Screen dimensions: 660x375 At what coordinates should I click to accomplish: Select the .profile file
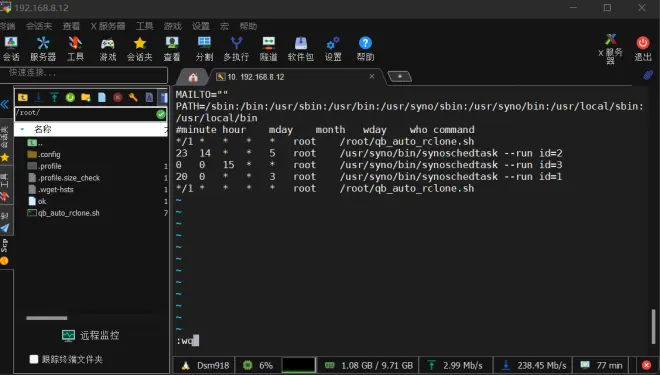(44, 166)
